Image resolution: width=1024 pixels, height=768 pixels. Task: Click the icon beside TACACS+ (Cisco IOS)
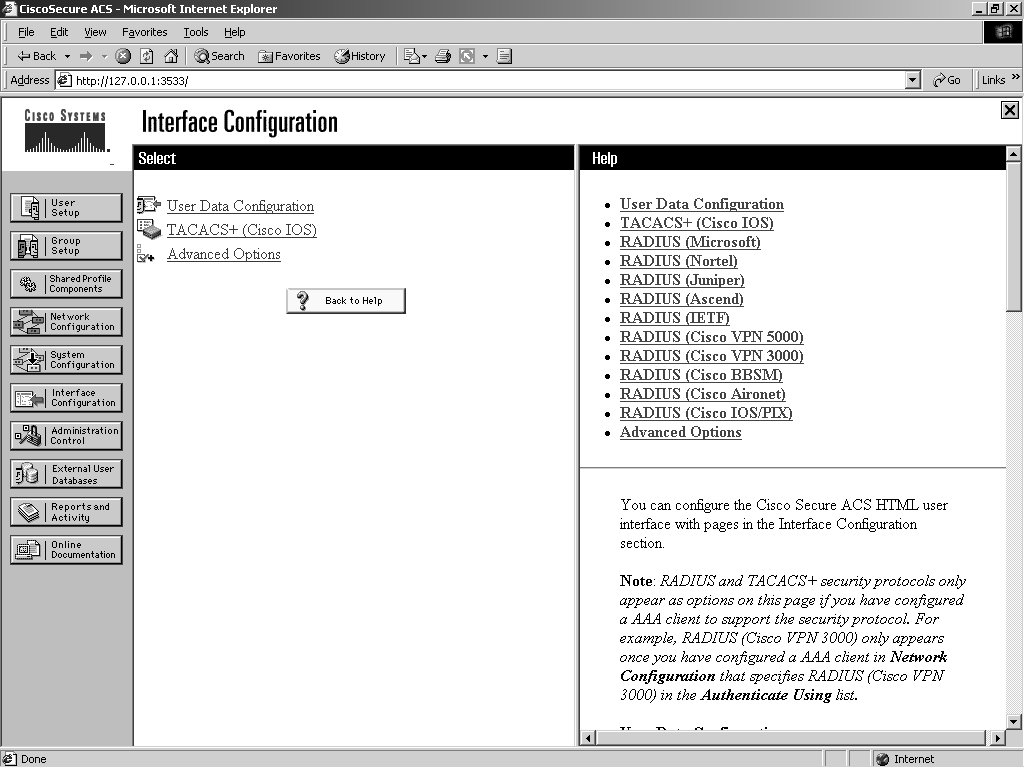point(148,229)
